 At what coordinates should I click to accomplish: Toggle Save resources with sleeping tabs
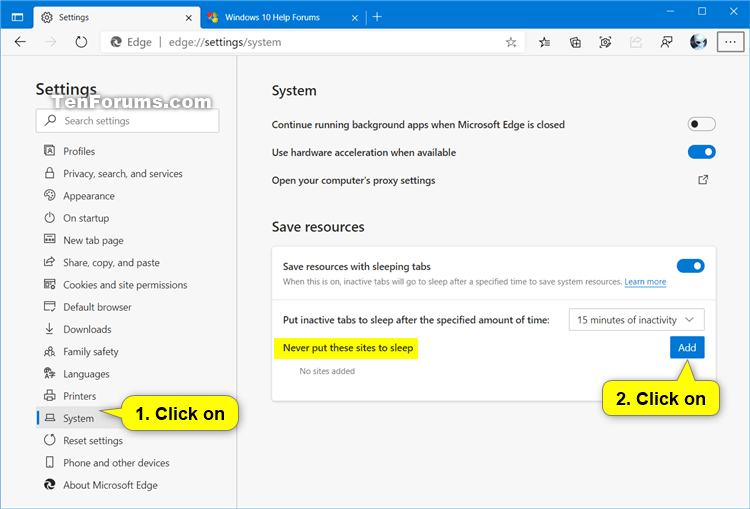[x=690, y=266]
